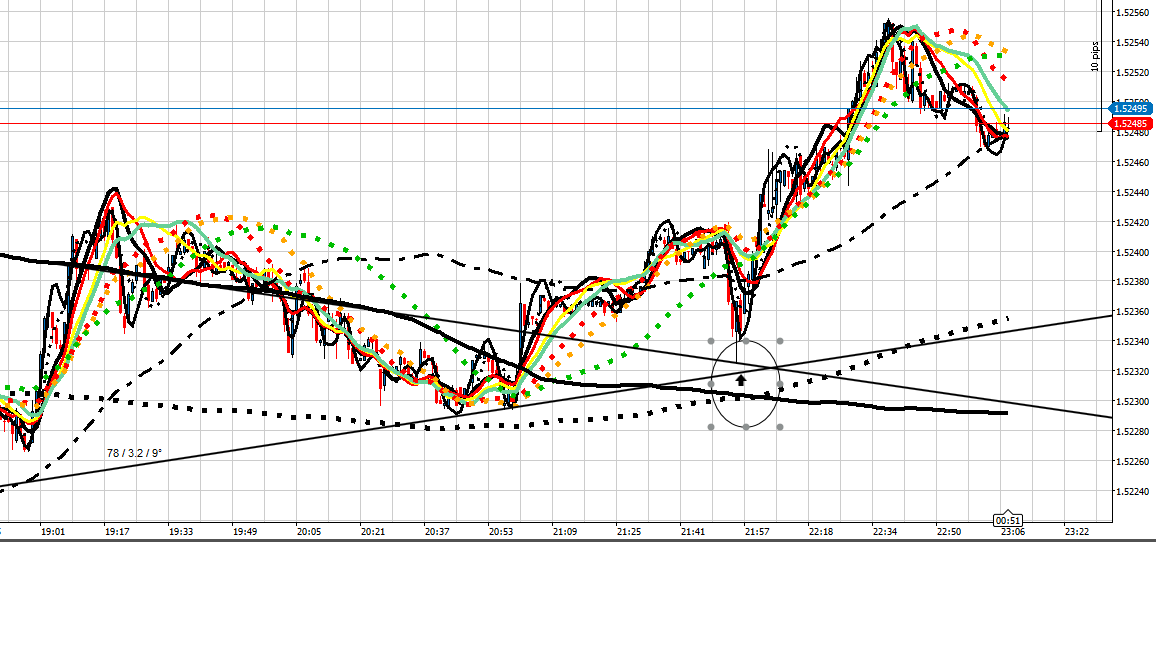This screenshot has height=661, width=1175.
Task: Select the up arrow inside the ellipse
Action: [741, 381]
